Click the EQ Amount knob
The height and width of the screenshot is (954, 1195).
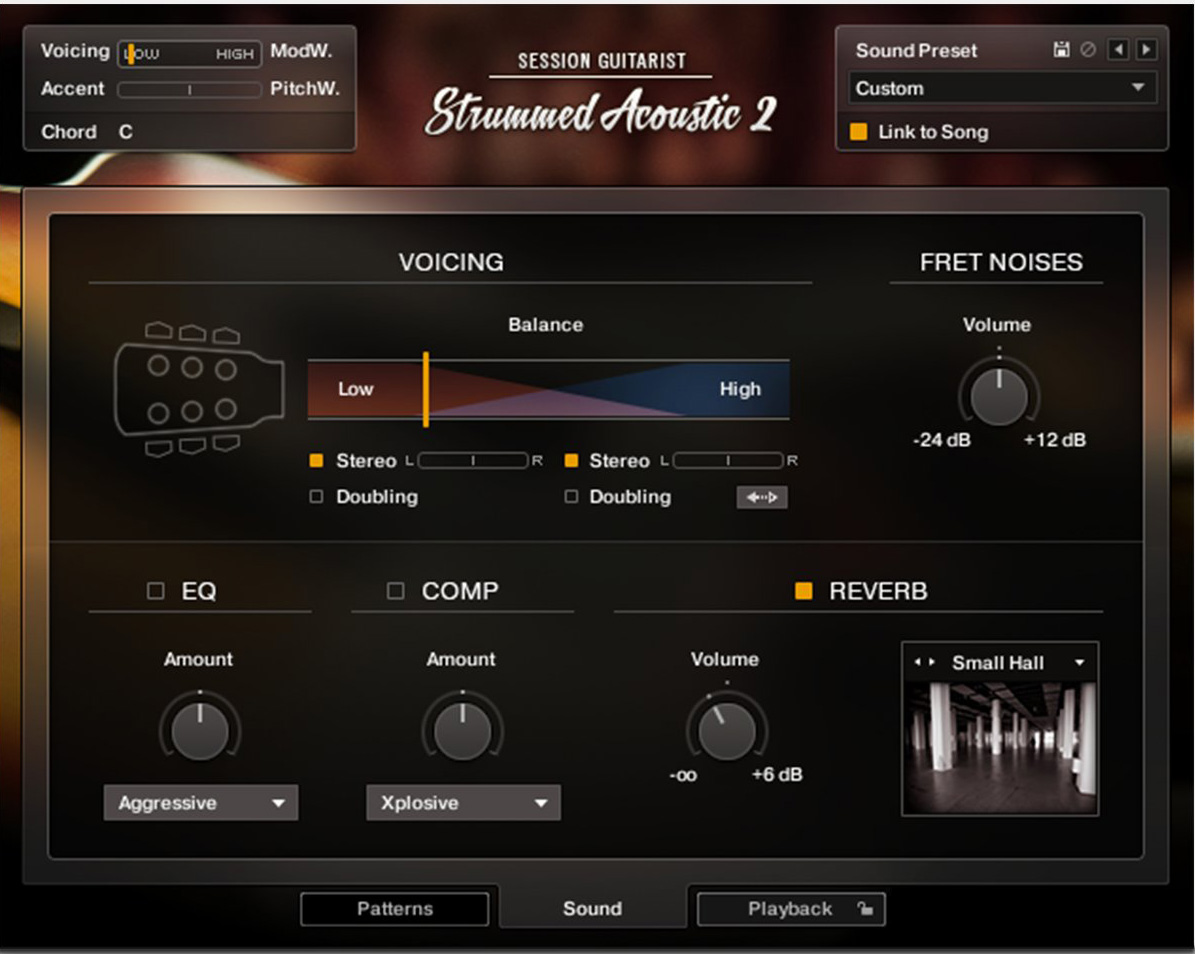[x=200, y=730]
